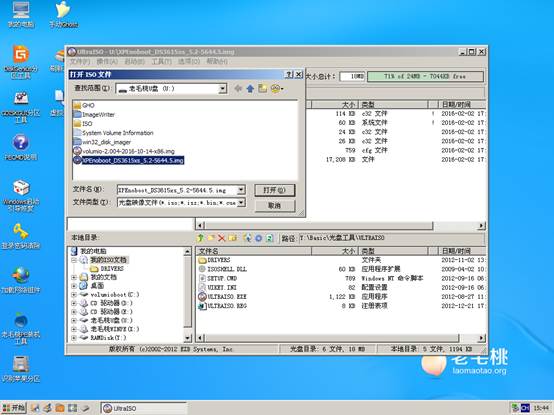
Task: Expand the file name combo box arrow
Action: [x=241, y=190]
